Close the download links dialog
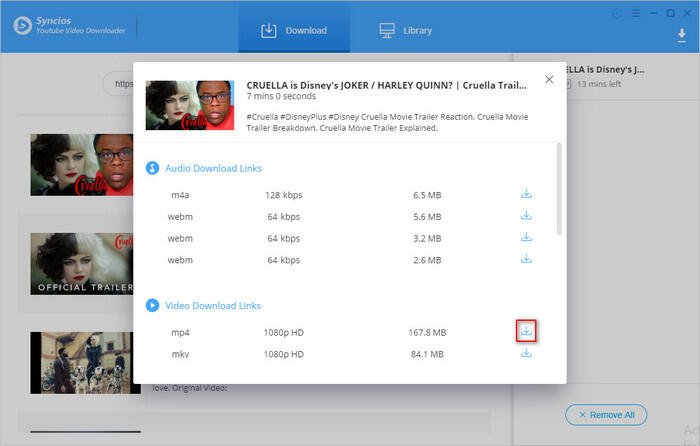The height and width of the screenshot is (446, 700). (547, 80)
